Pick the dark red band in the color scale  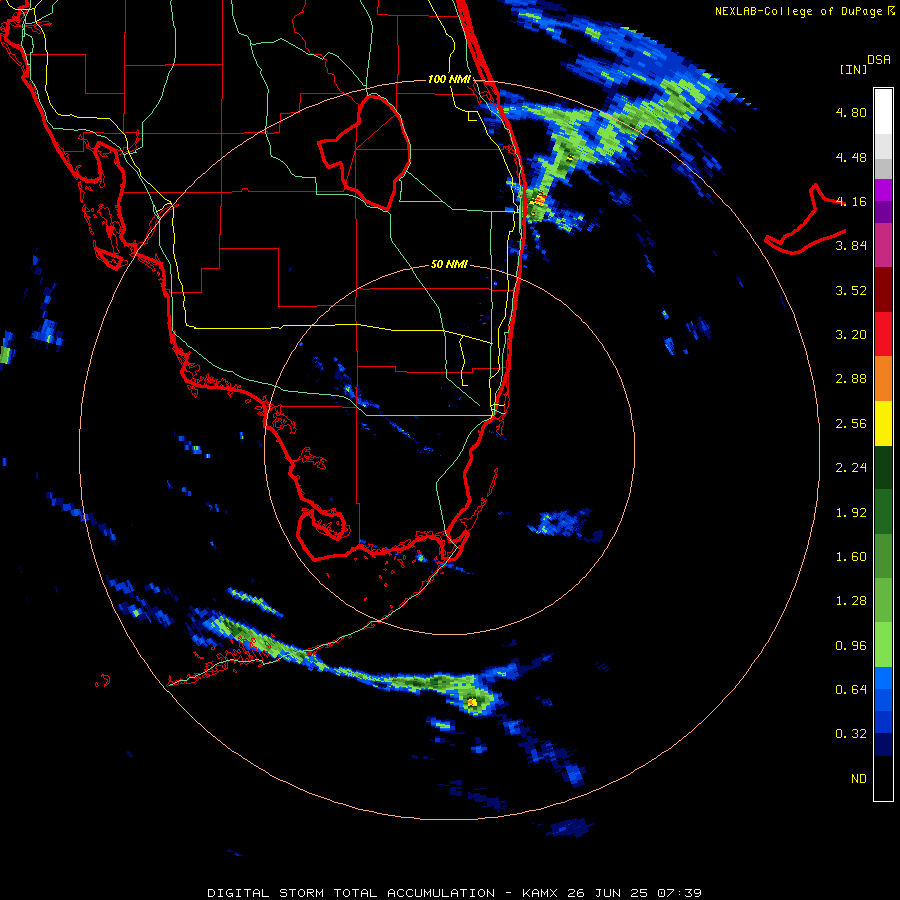tap(883, 290)
